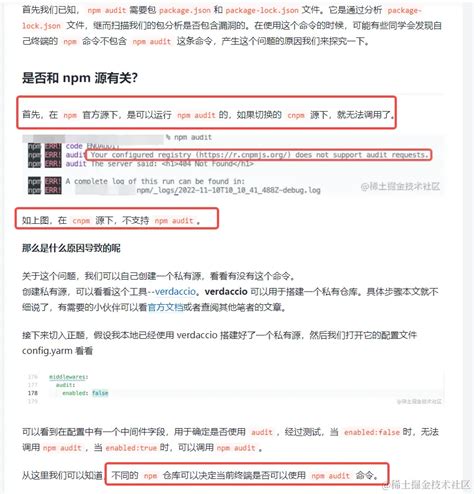Image resolution: width=474 pixels, height=494 pixels.
Task: Open the verdaccio hyperlink
Action: point(175,292)
